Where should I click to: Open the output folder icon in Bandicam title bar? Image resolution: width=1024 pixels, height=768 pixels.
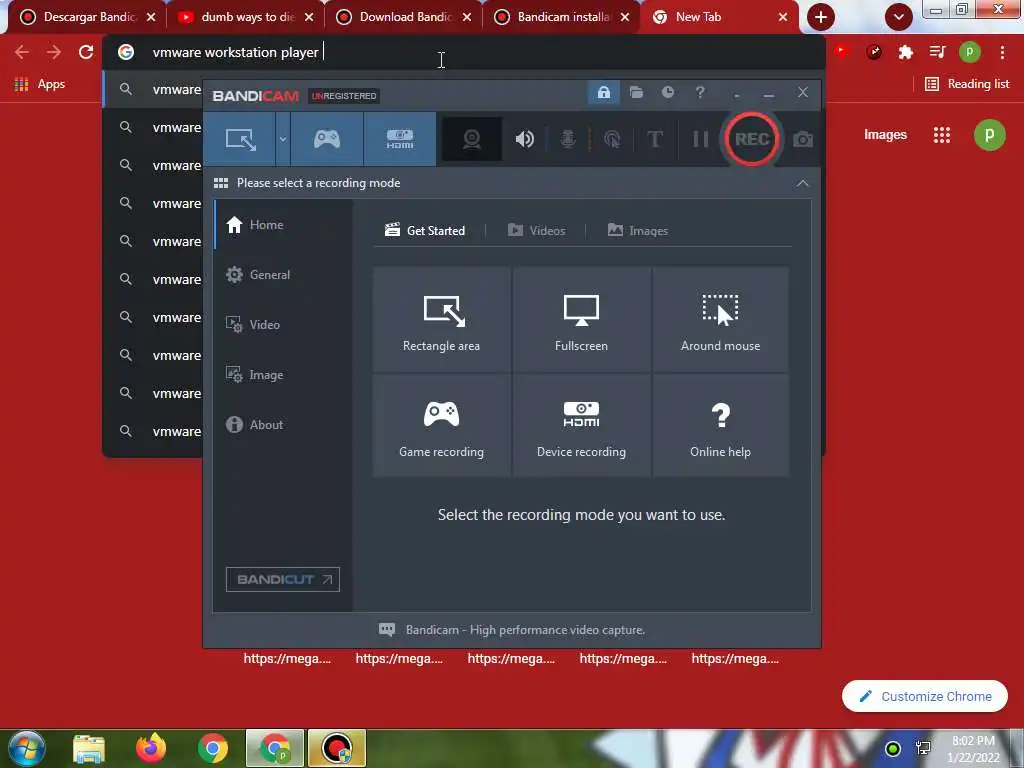click(636, 92)
